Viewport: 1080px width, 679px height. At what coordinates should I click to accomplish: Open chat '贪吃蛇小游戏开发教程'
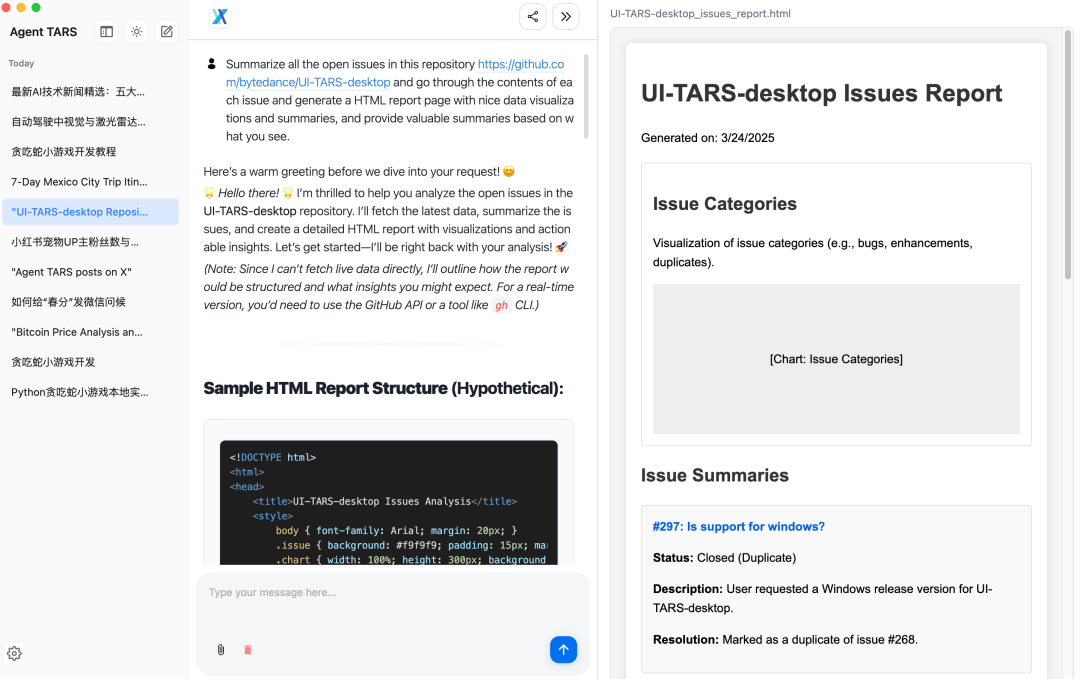pyautogui.click(x=90, y=152)
